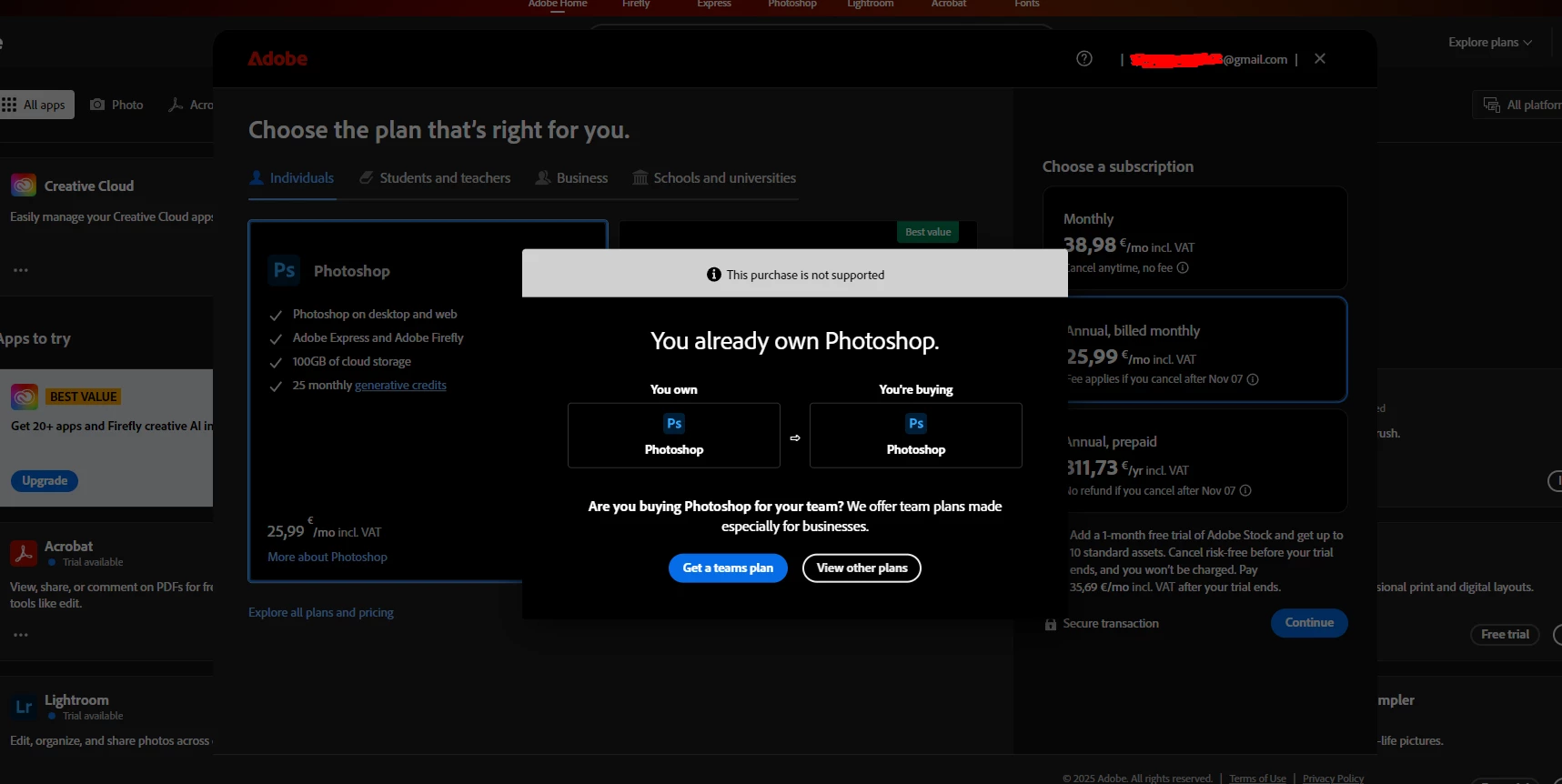Screen dimensions: 1562x784
Task: Click Fonts in top navigation
Action: click(1027, 5)
